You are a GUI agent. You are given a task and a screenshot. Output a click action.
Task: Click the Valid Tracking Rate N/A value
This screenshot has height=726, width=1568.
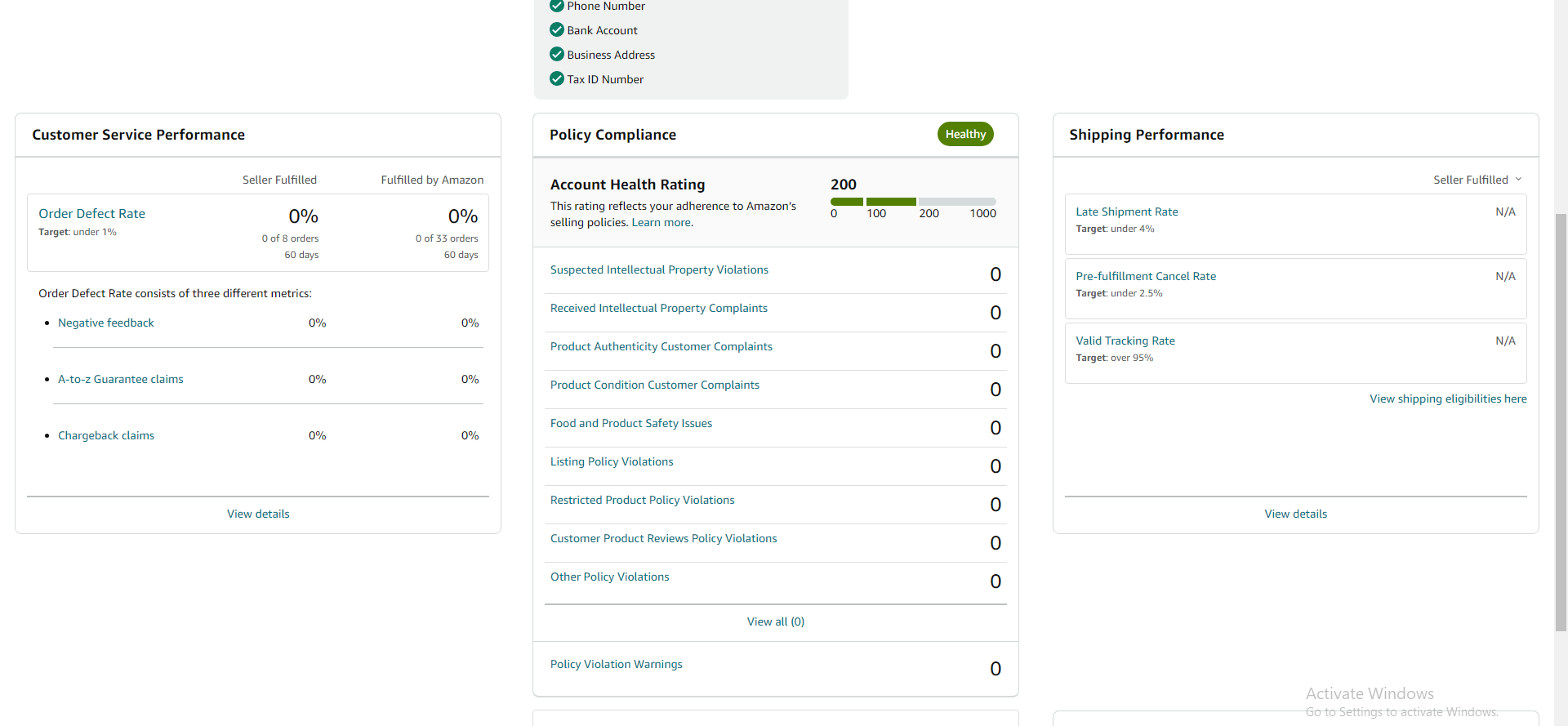1505,341
